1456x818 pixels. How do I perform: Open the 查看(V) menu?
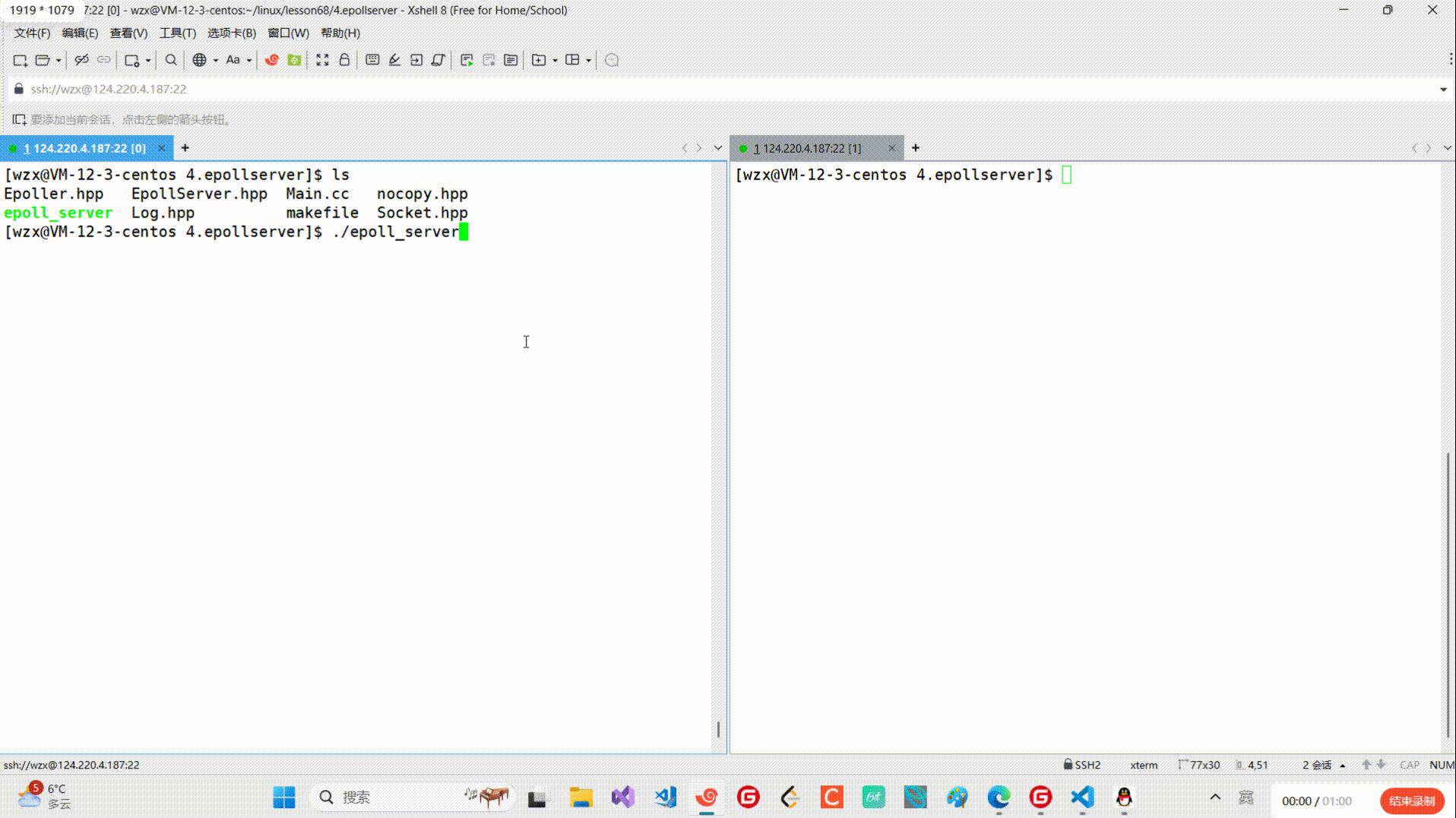128,33
